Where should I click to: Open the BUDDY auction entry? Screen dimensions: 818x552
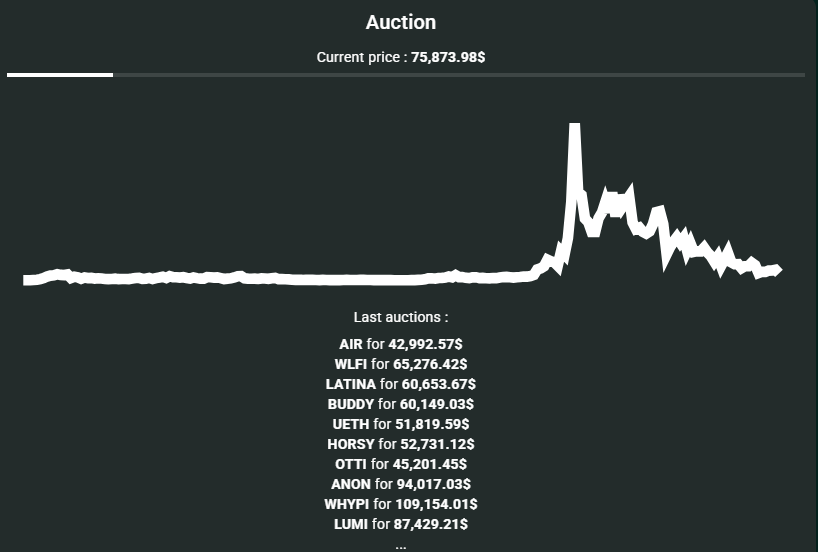400,404
